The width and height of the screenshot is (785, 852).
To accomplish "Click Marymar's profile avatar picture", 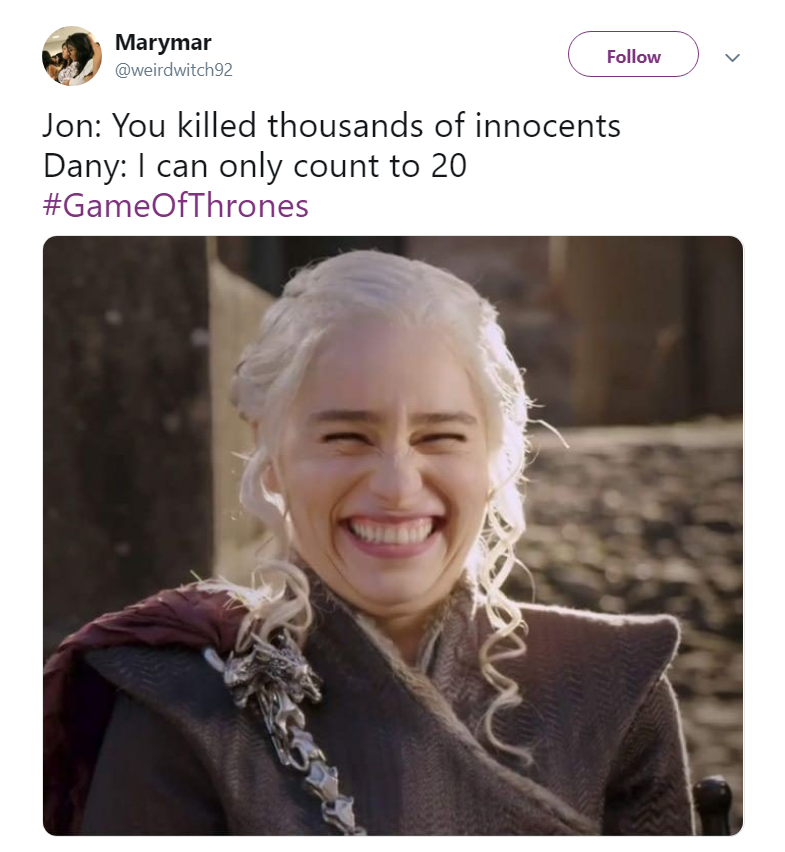I will [x=72, y=56].
